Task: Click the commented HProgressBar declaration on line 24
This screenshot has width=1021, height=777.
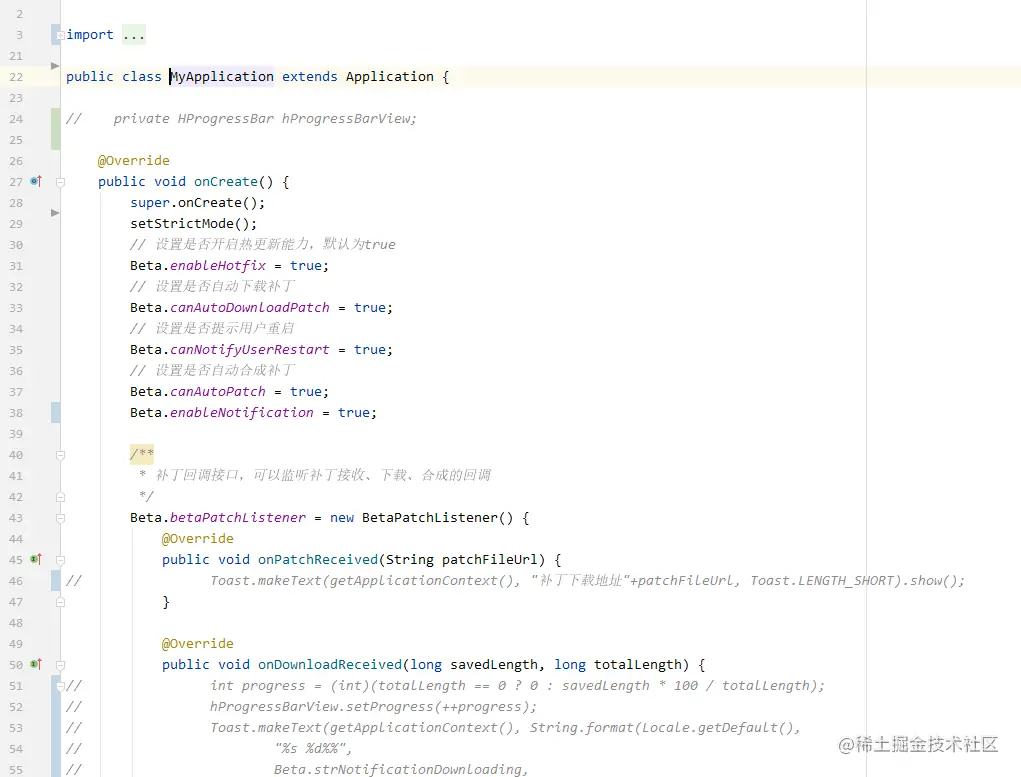Action: (x=264, y=119)
